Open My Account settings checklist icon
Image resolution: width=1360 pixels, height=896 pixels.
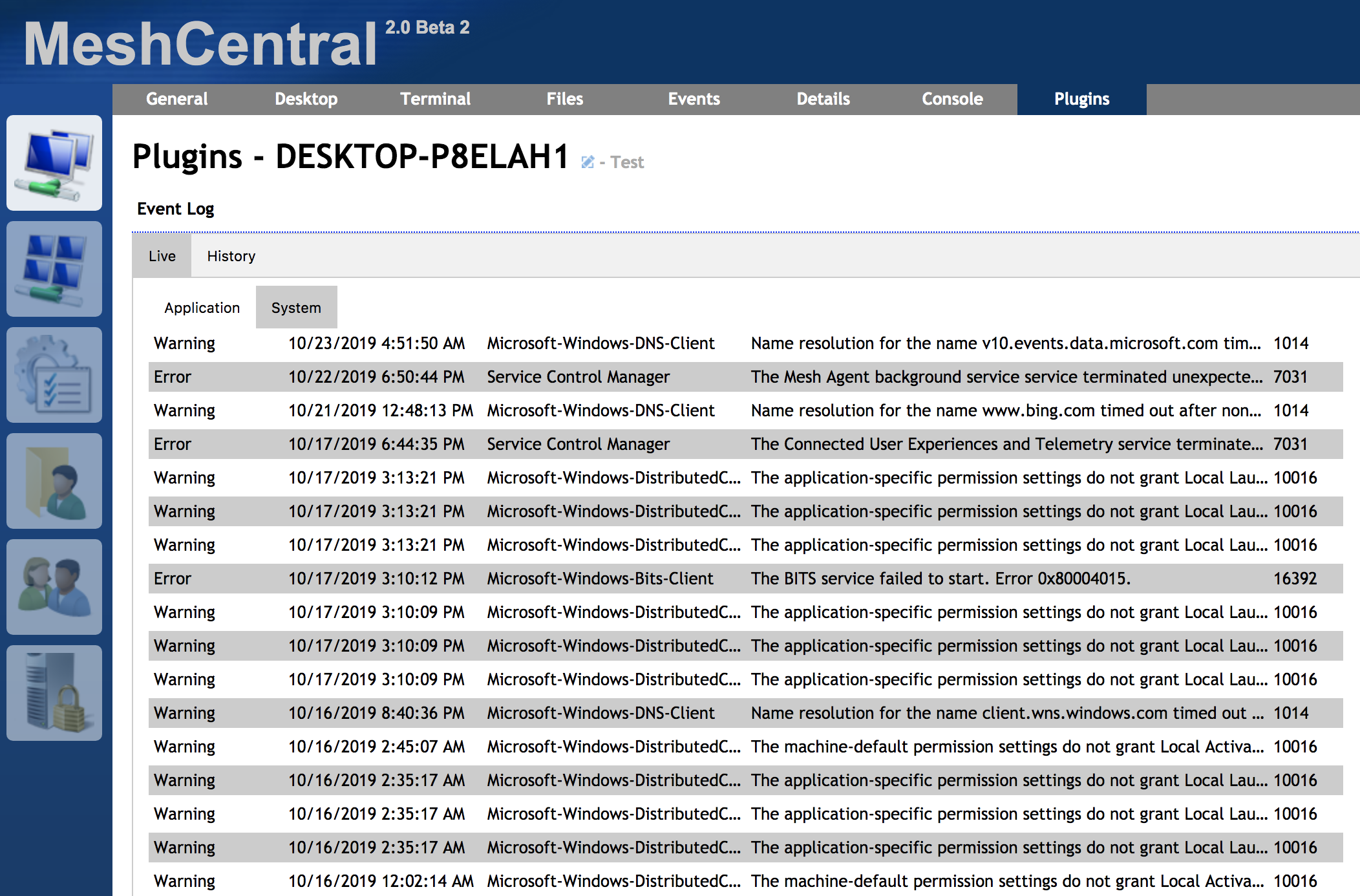pos(54,375)
